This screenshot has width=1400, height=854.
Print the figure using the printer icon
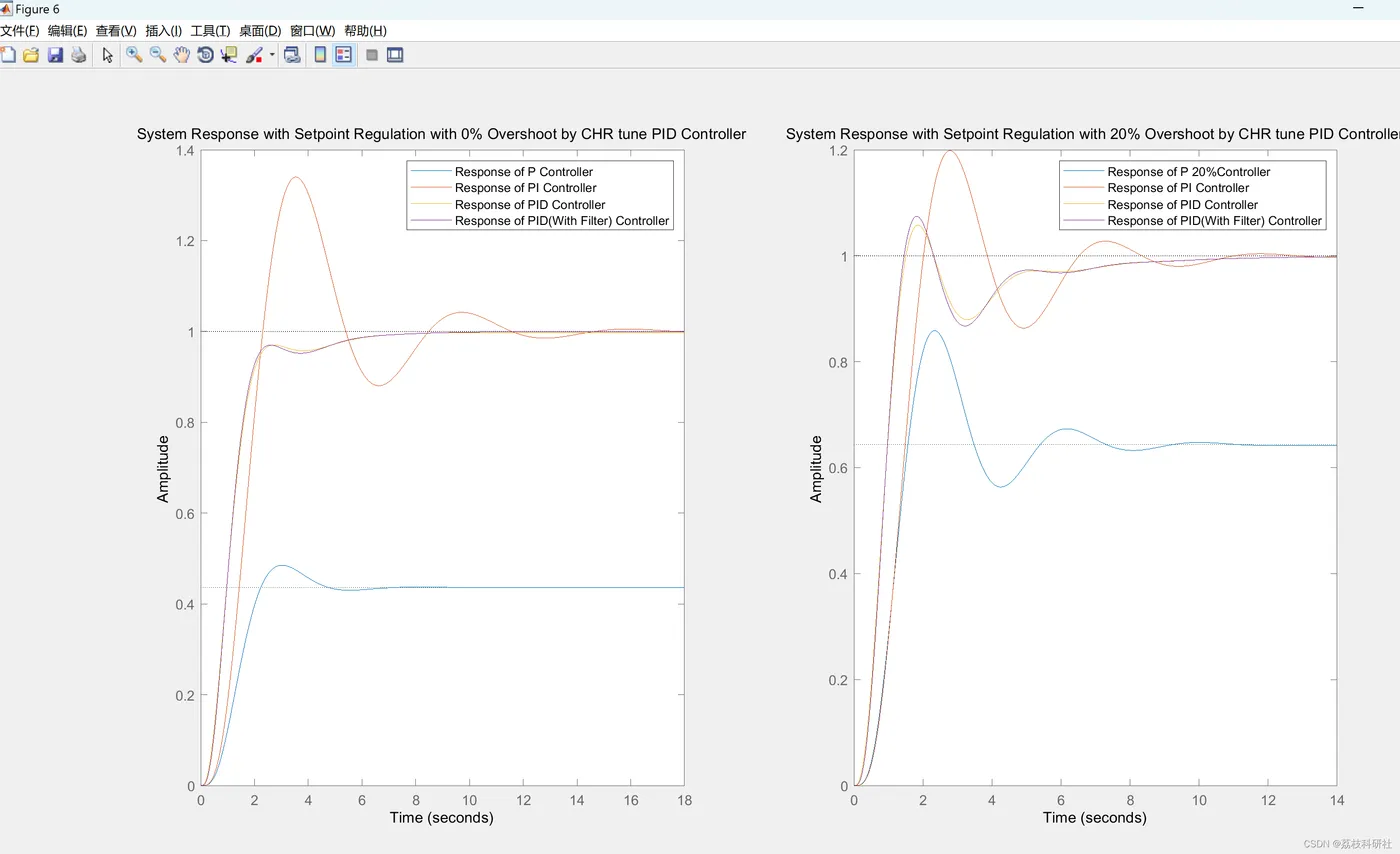(78, 55)
